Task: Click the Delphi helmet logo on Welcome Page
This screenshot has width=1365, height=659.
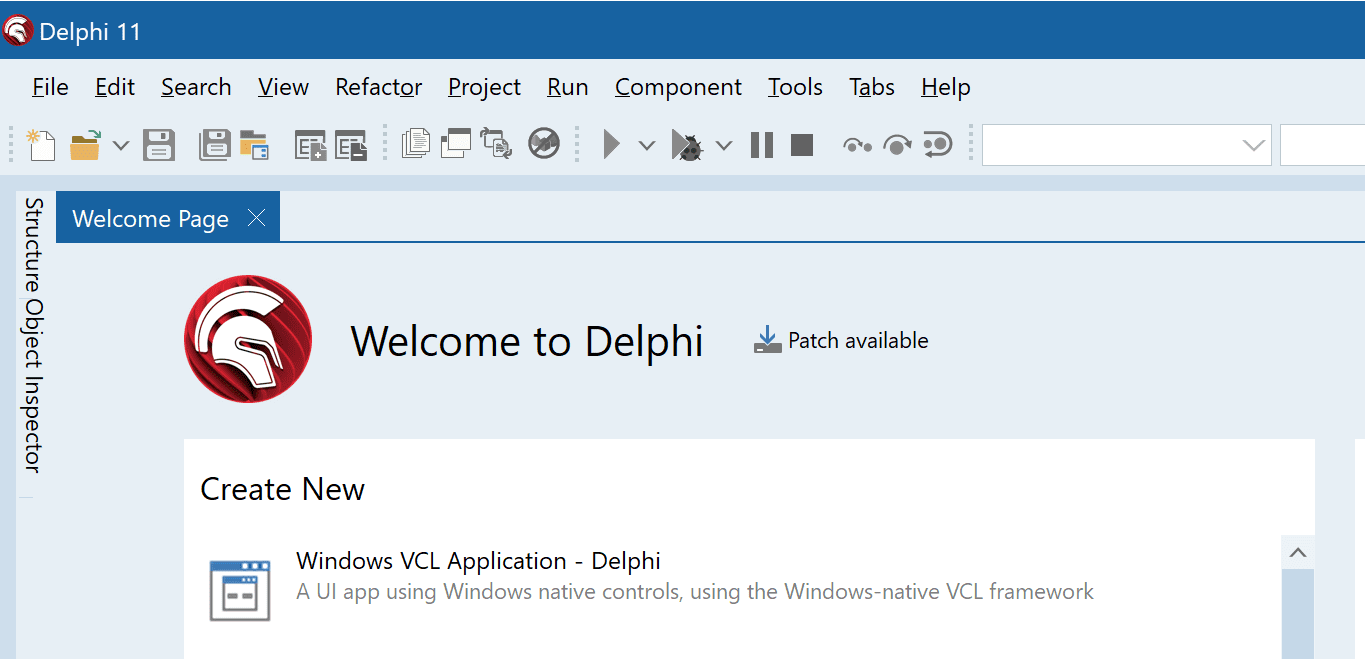Action: [x=248, y=340]
